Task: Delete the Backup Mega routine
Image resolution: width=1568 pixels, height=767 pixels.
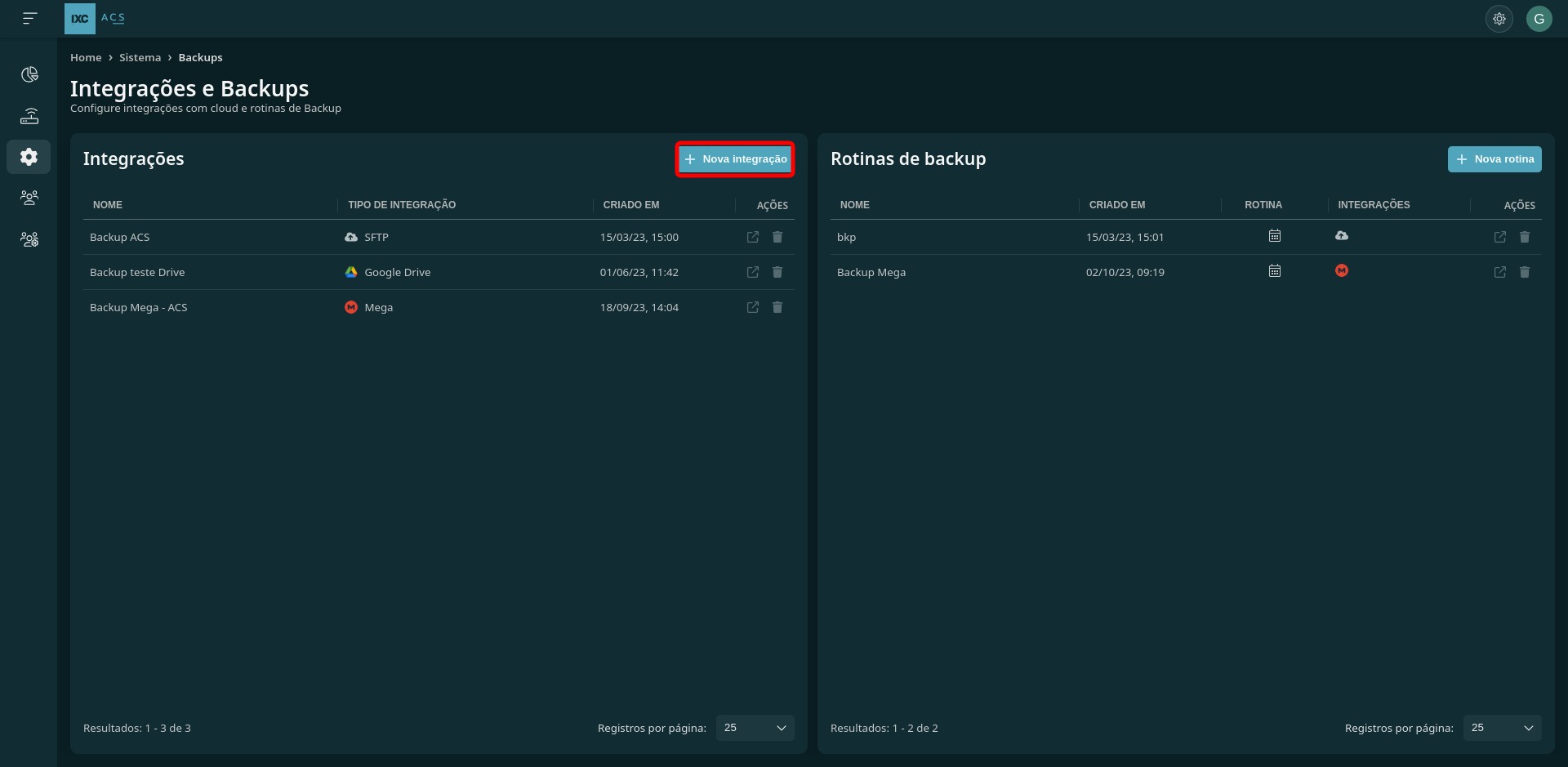Action: (1525, 272)
